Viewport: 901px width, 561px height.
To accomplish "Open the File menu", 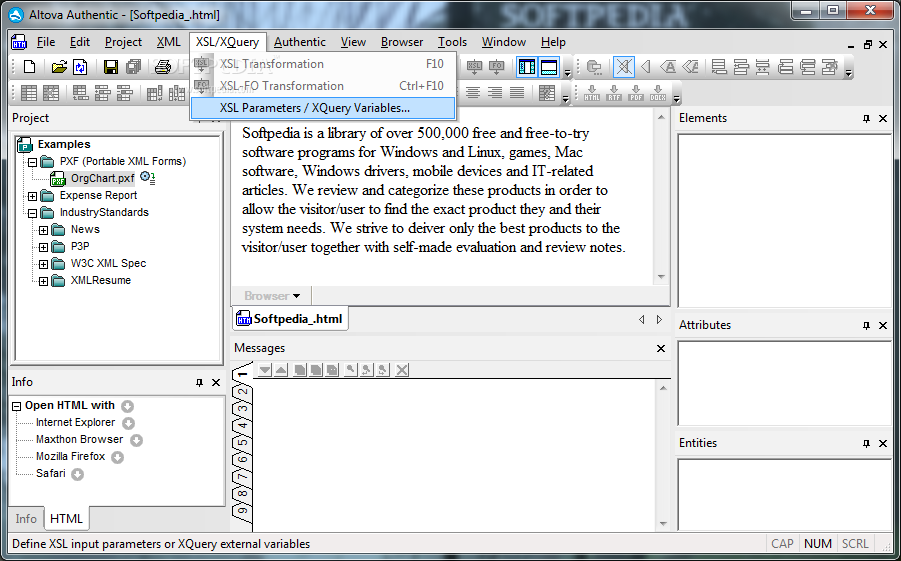I will [46, 42].
